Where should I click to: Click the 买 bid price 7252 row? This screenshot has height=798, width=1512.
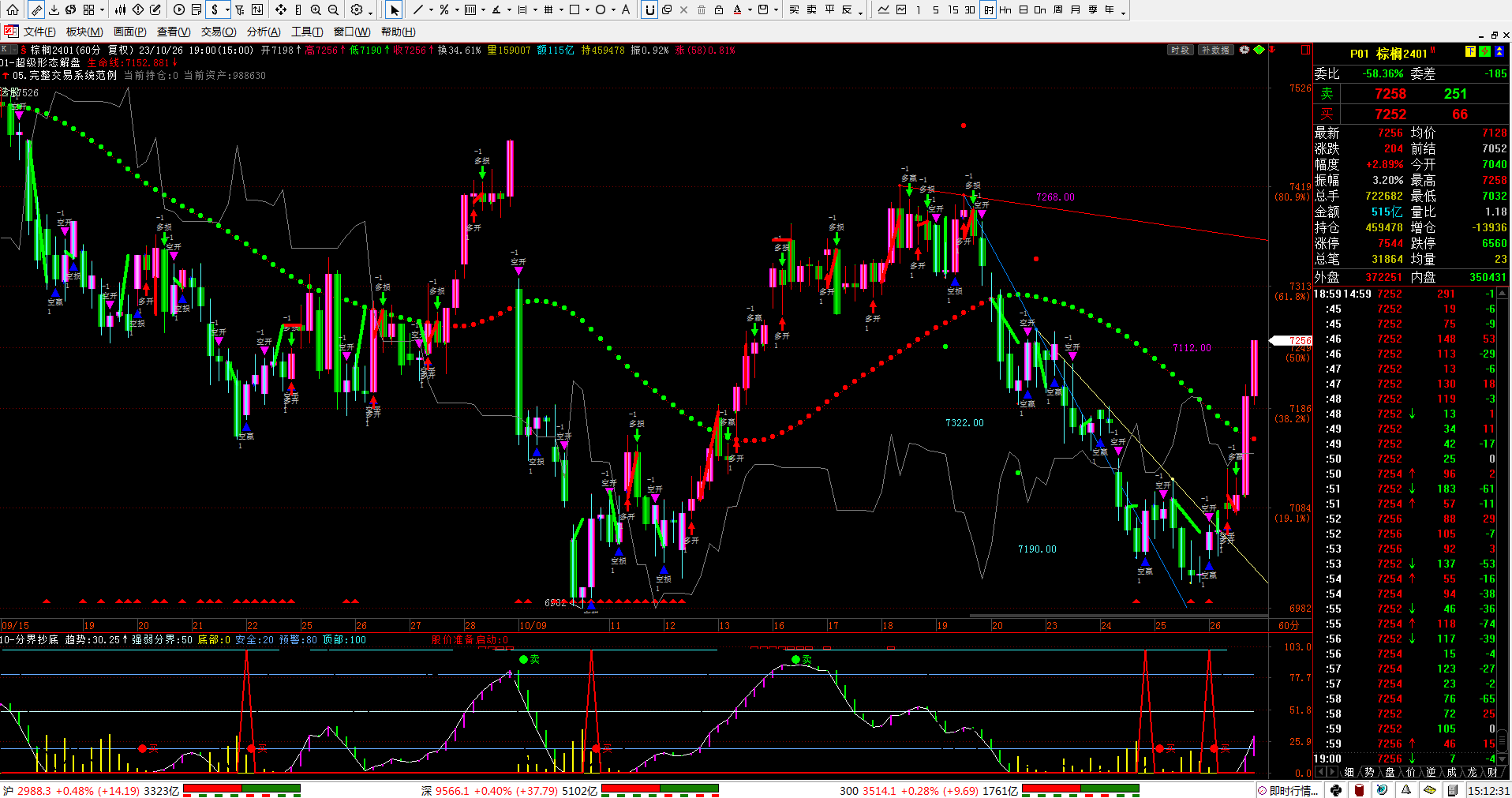[1411, 114]
